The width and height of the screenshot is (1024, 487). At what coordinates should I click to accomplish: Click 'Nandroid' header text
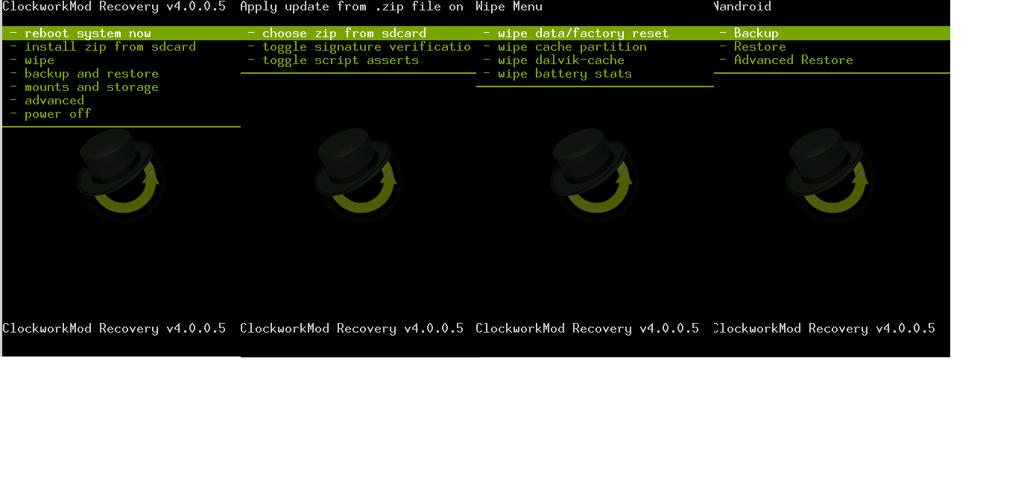tap(742, 7)
